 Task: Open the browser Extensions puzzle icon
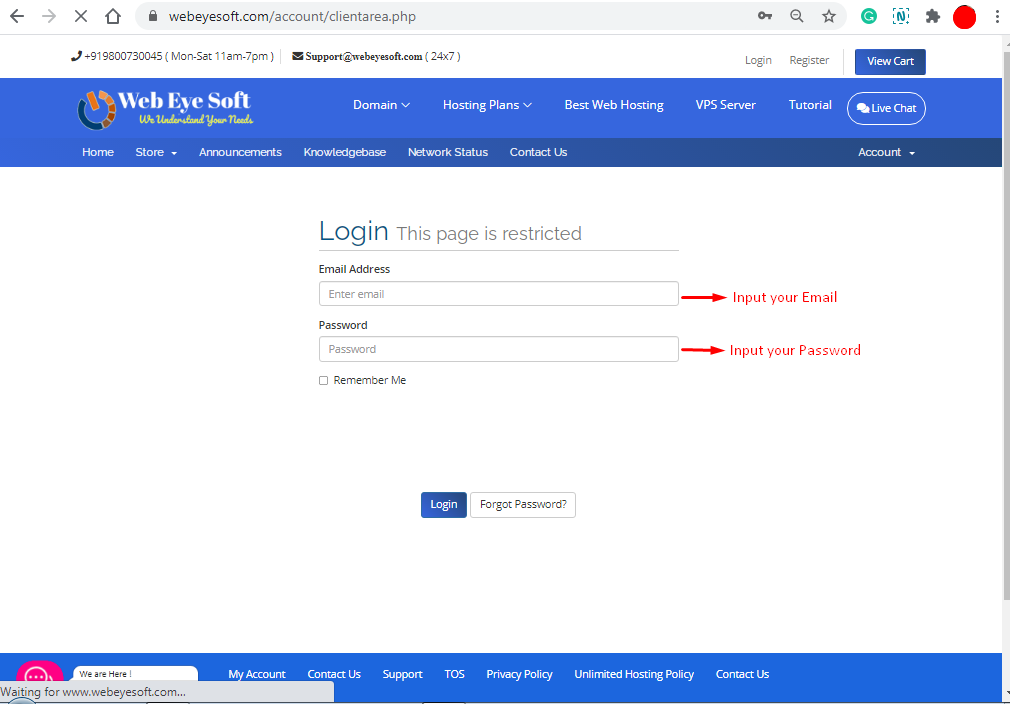(x=932, y=16)
